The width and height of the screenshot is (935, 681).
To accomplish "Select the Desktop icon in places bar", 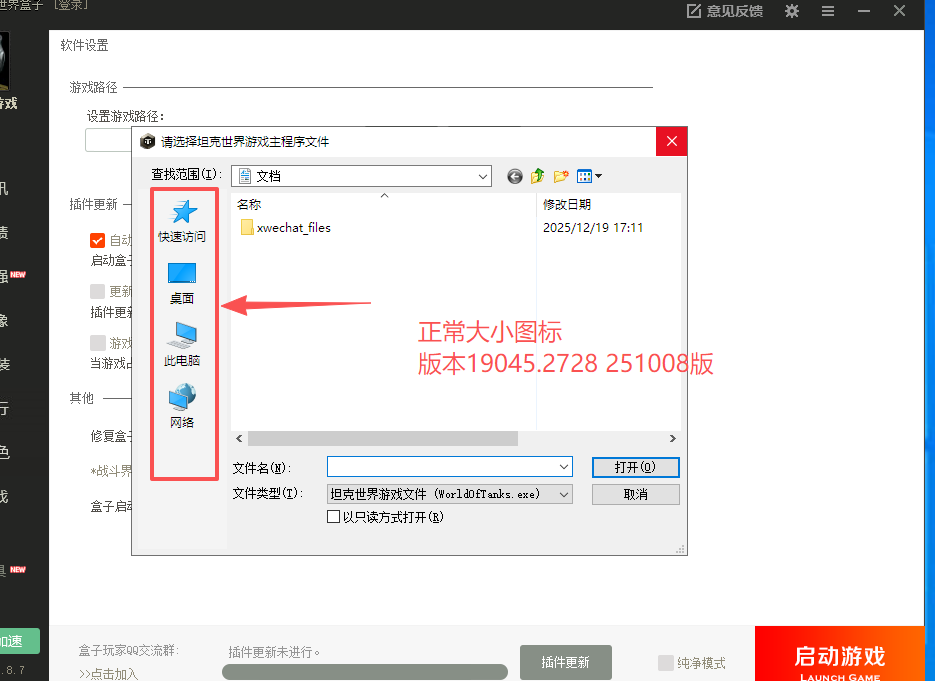I will click(182, 274).
